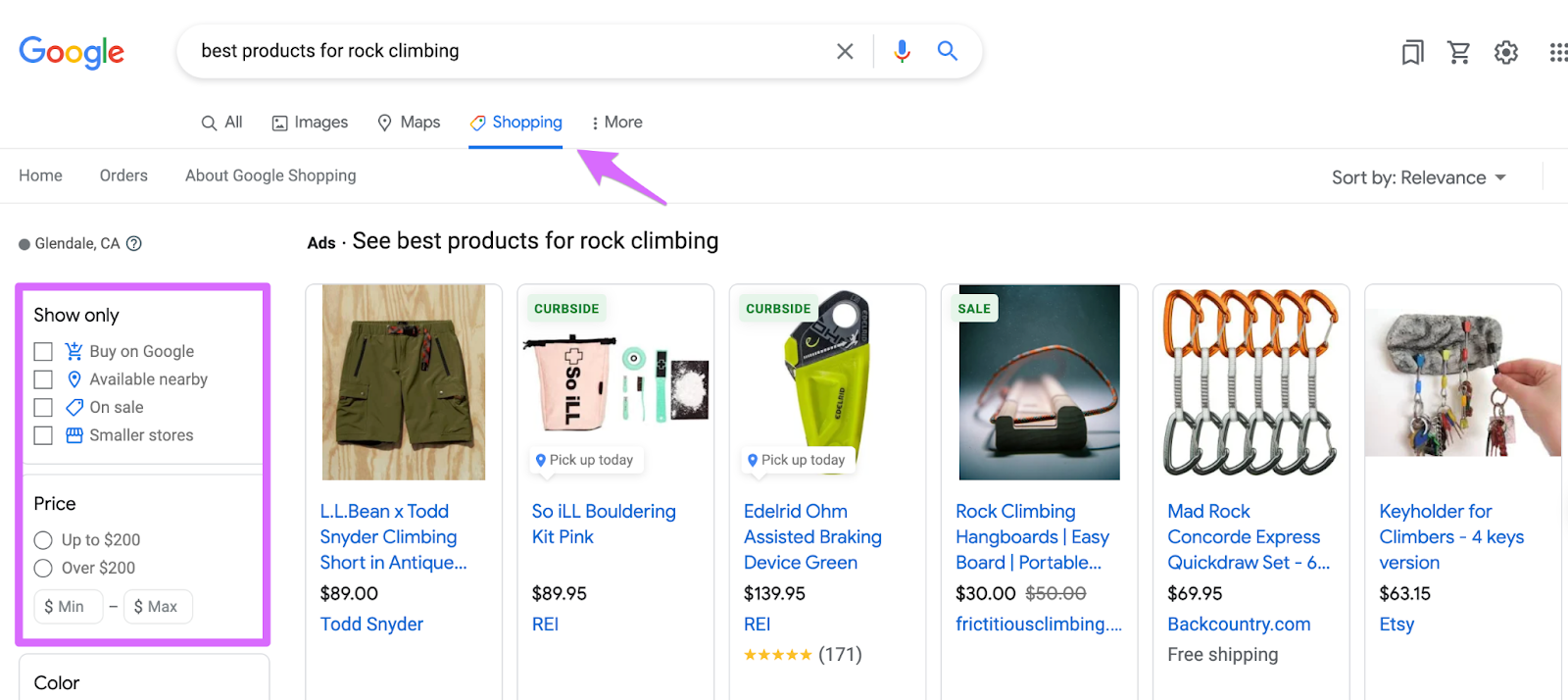The height and width of the screenshot is (700, 1568).
Task: Click location help question mark icon
Action: [134, 243]
